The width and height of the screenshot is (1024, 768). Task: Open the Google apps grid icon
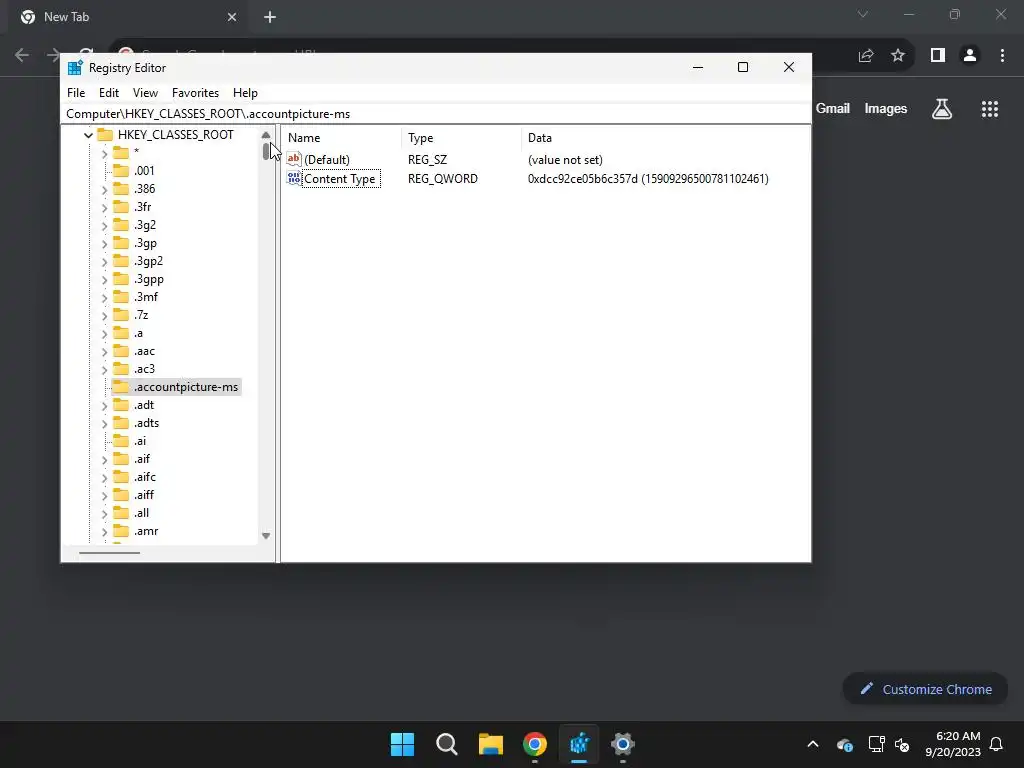pyautogui.click(x=990, y=109)
